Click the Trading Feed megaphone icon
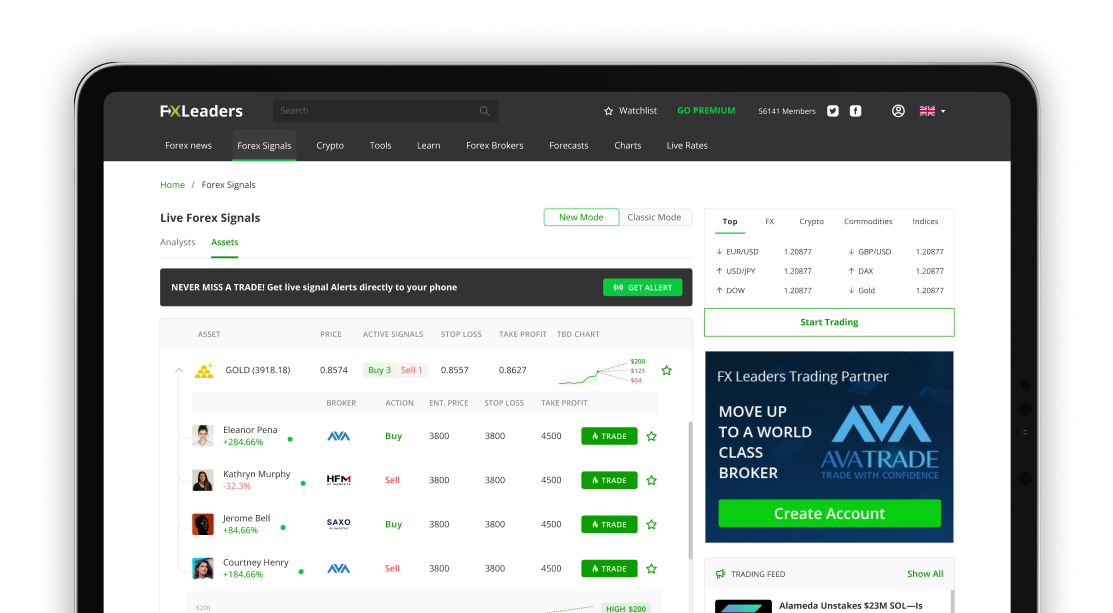Image resolution: width=1113 pixels, height=613 pixels. [720, 574]
